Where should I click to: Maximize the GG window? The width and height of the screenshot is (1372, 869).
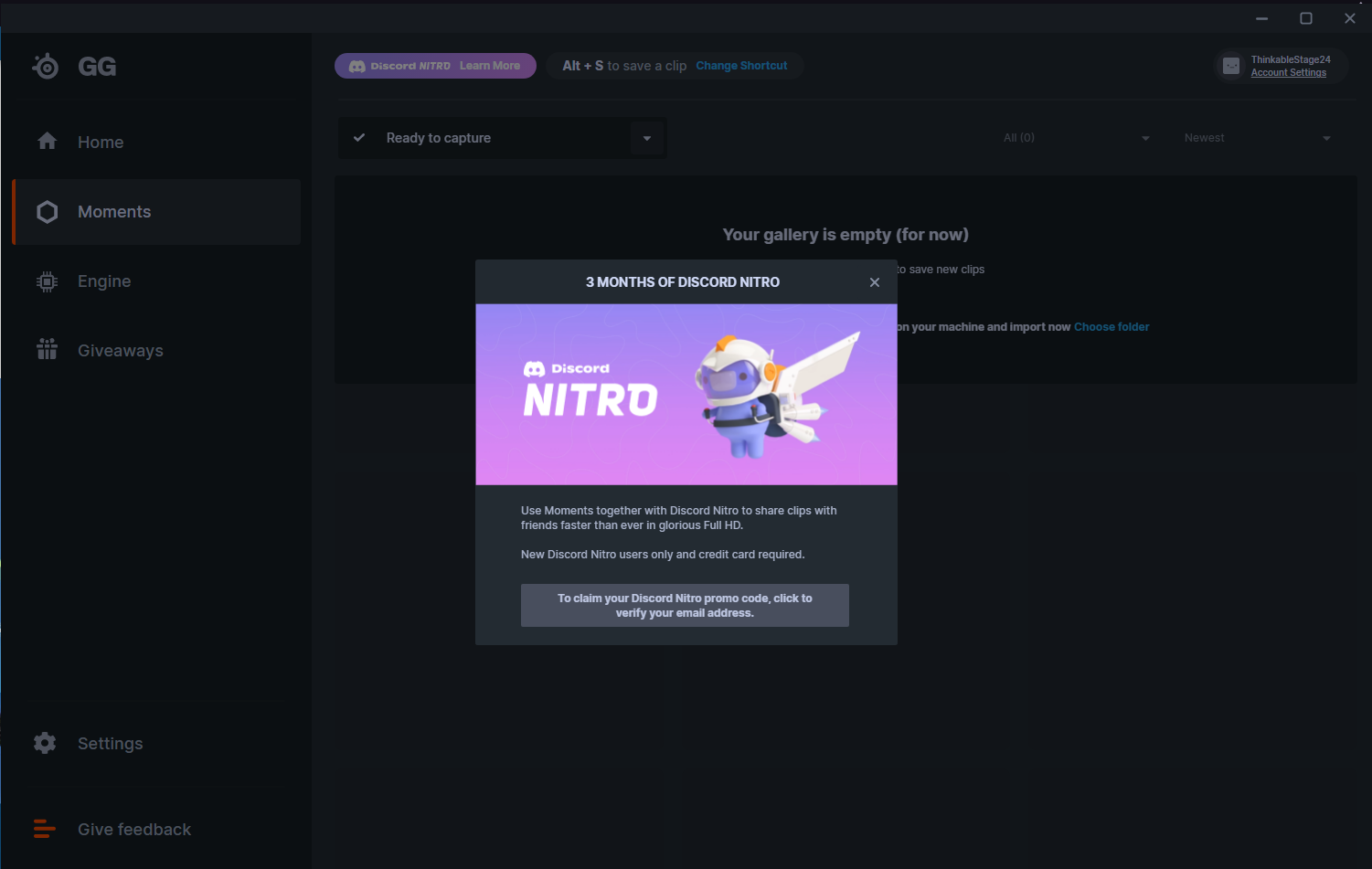point(1306,18)
